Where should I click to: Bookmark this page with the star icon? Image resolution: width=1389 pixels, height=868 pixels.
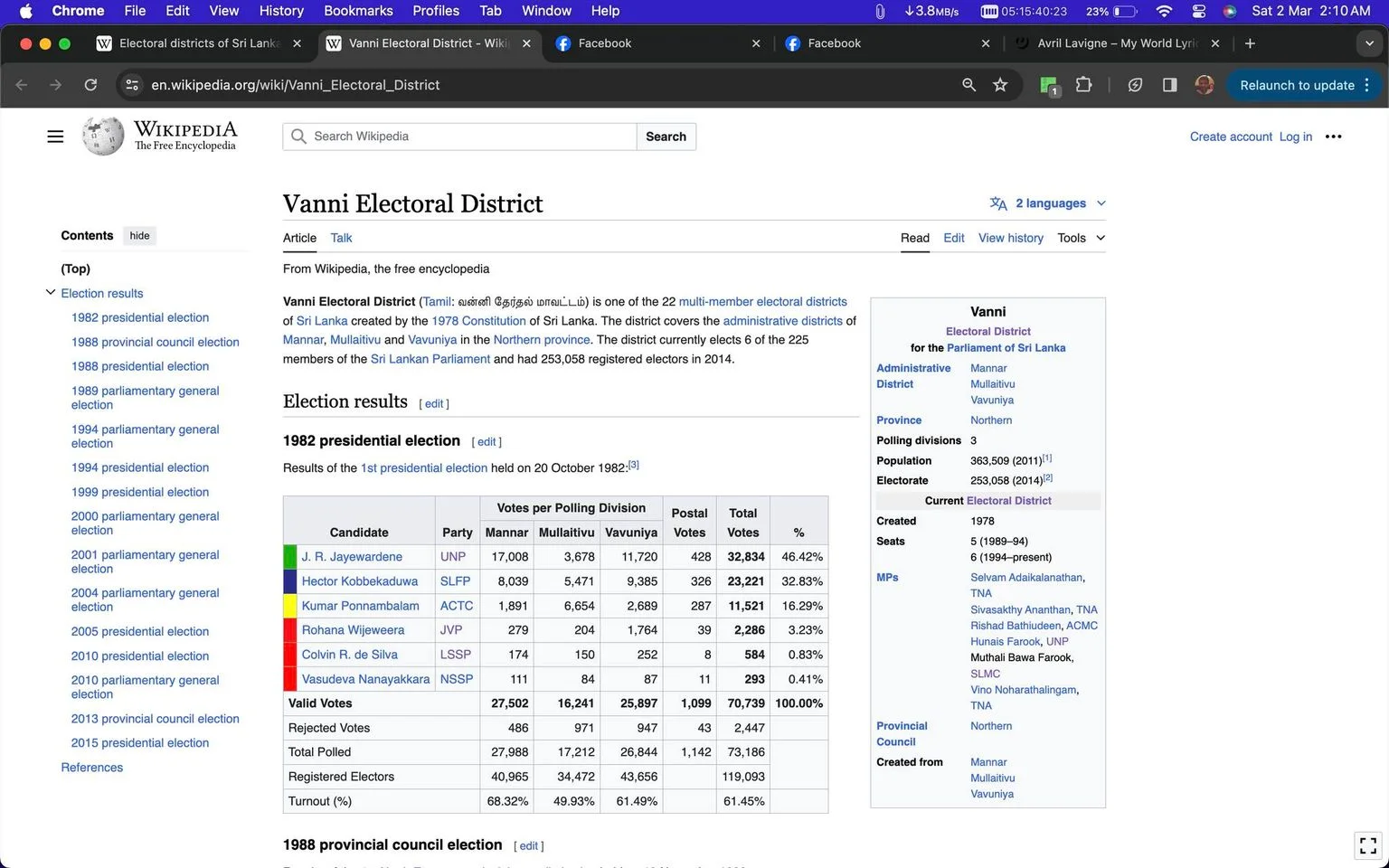pyautogui.click(x=1000, y=85)
